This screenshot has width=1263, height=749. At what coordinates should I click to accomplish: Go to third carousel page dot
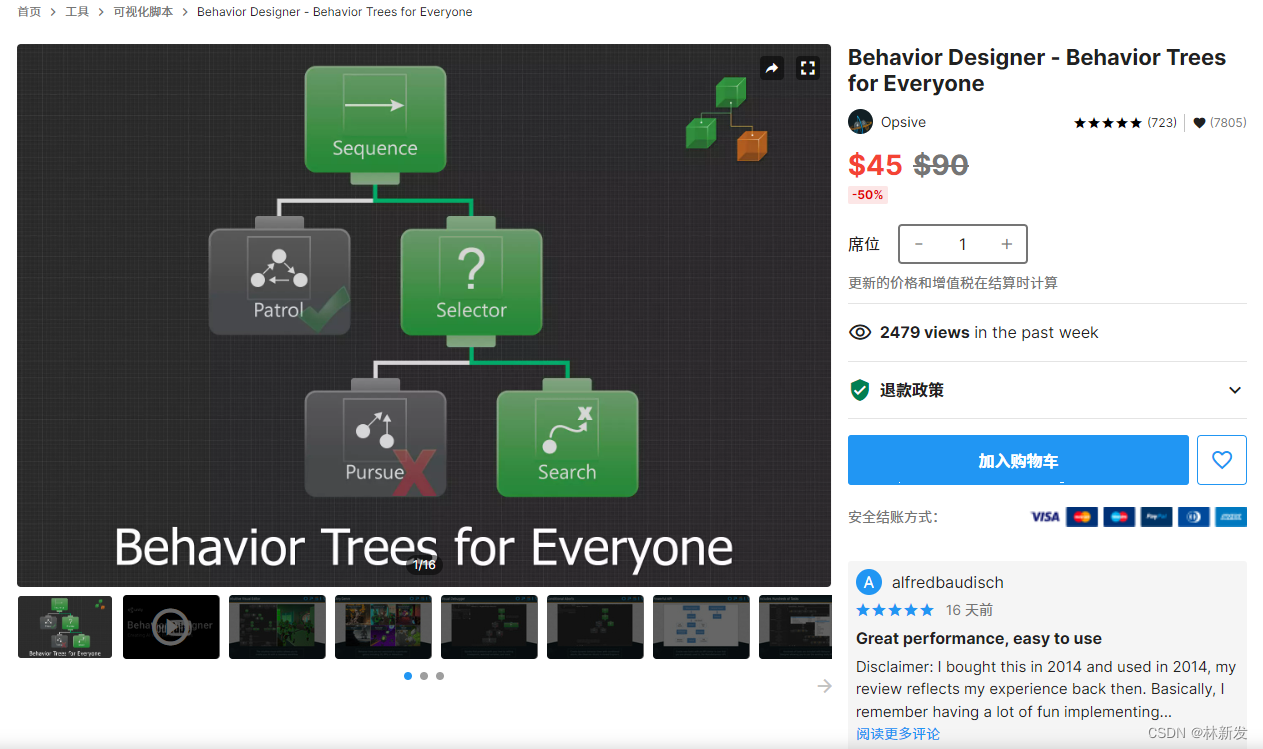coord(440,676)
